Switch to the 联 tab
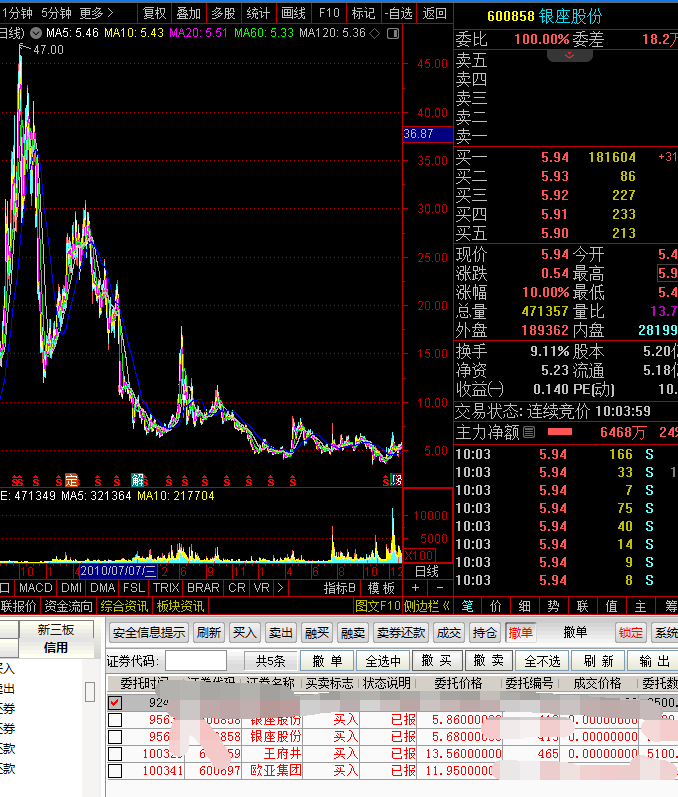 (582, 606)
